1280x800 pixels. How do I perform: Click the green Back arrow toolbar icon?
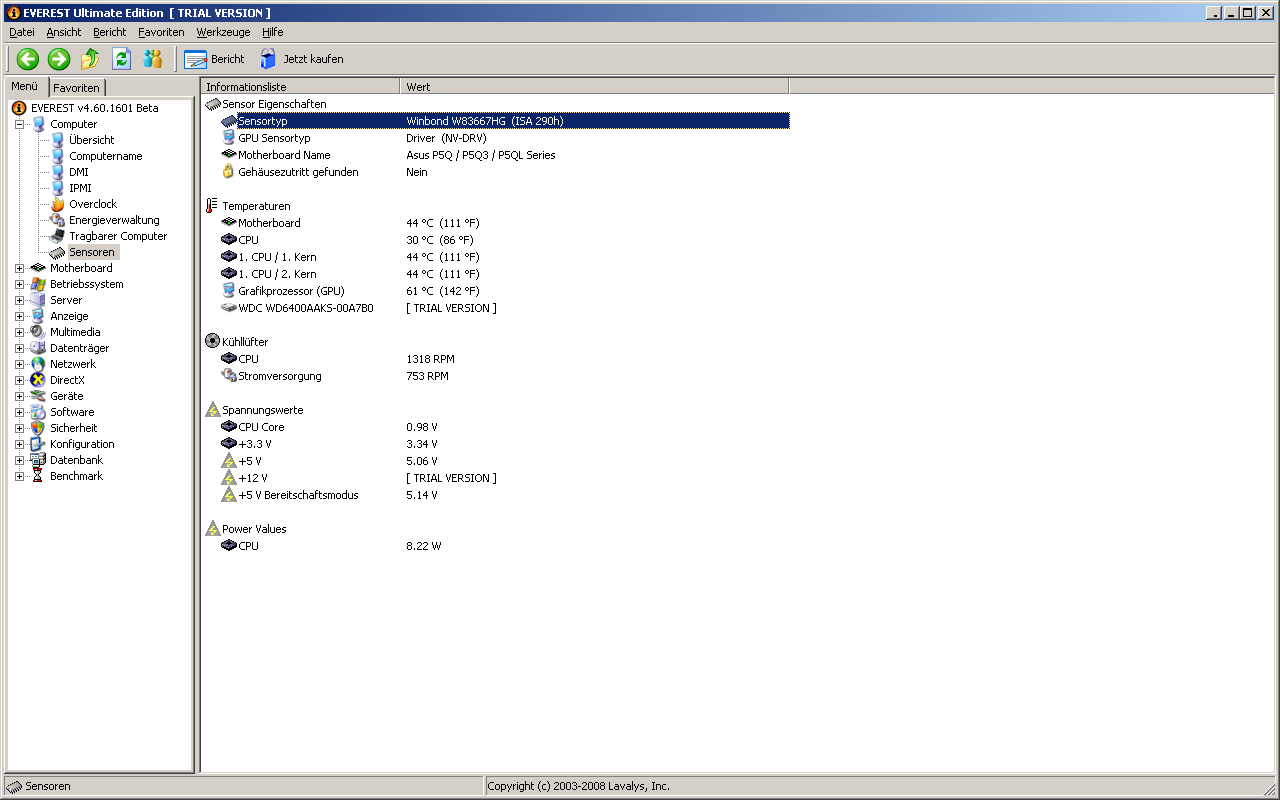pyautogui.click(x=28, y=59)
